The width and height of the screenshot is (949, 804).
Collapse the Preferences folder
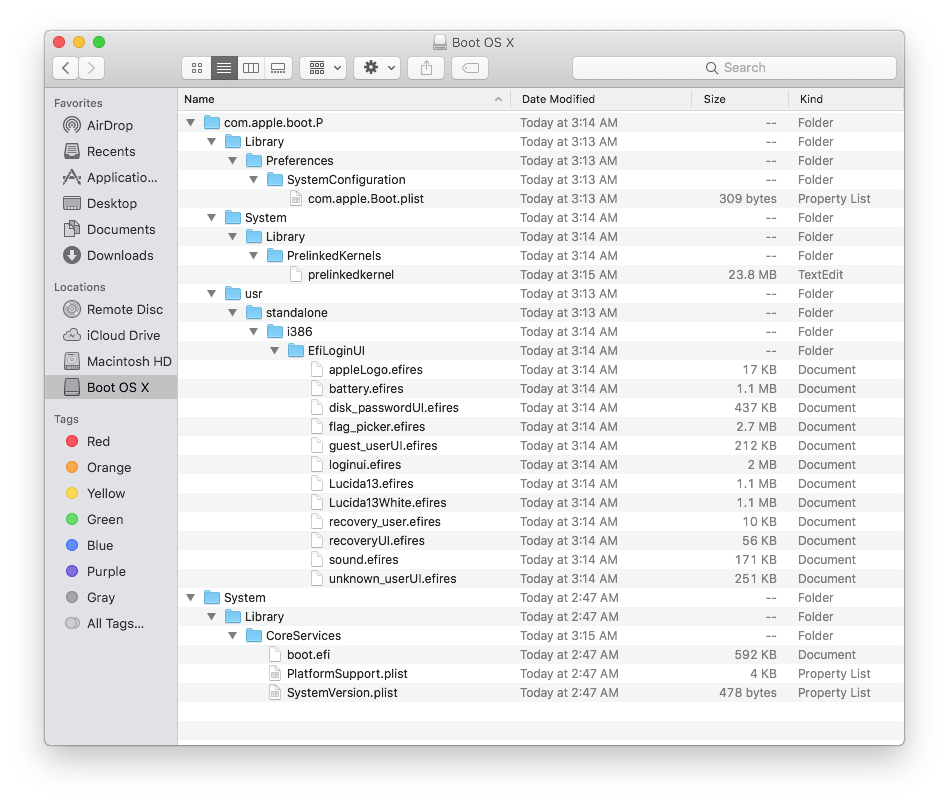pyautogui.click(x=232, y=161)
